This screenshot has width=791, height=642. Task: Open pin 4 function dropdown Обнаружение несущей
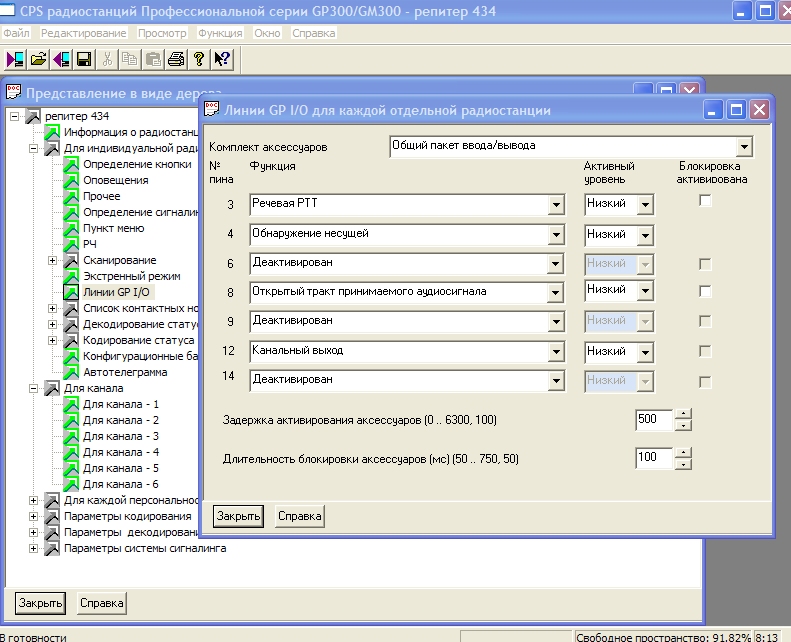point(556,235)
